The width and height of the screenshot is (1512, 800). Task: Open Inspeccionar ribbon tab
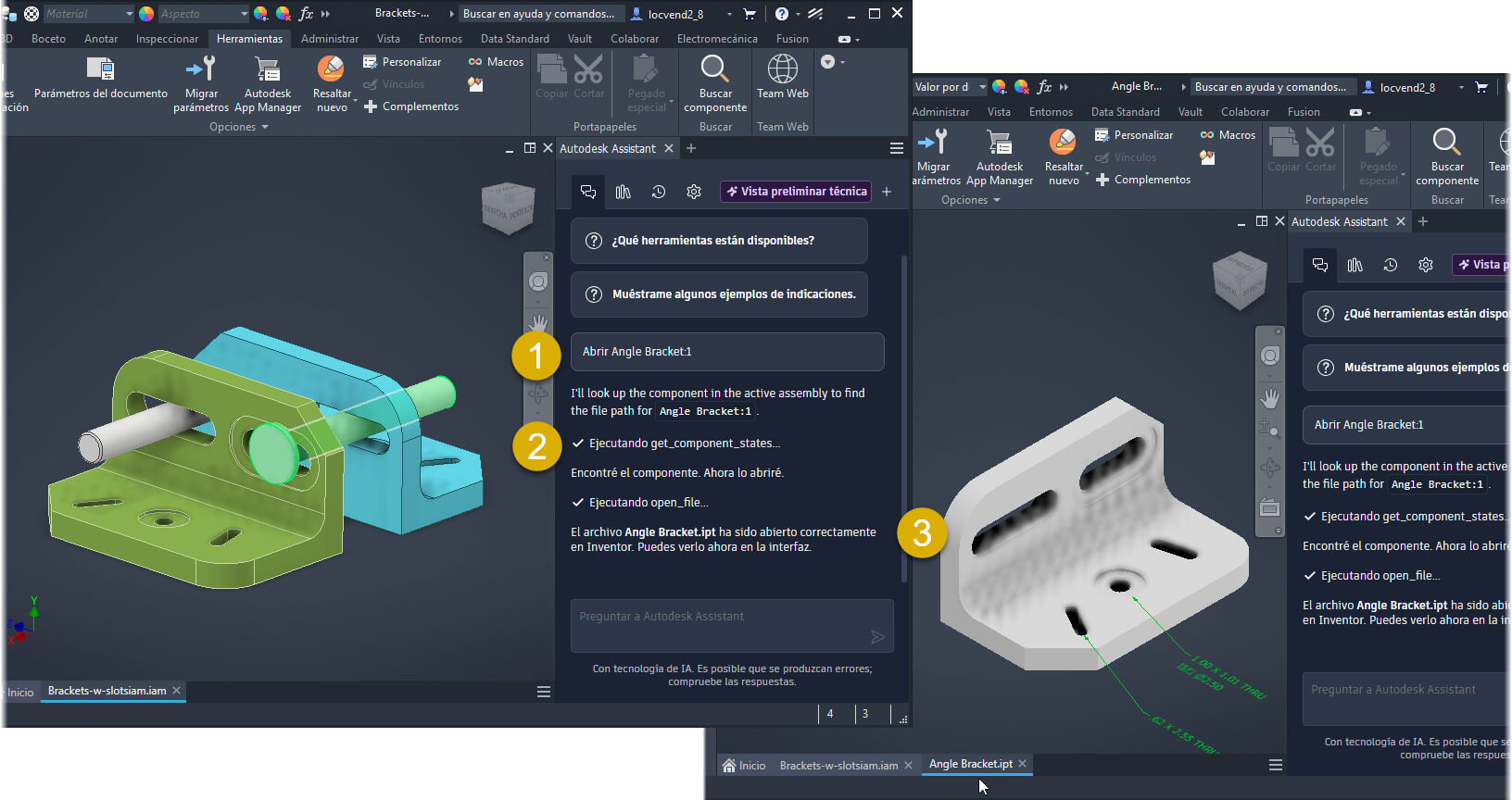click(167, 39)
